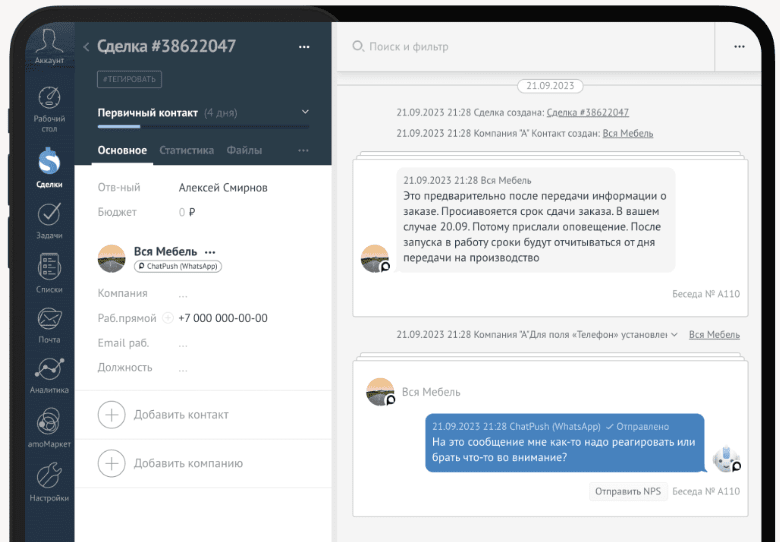Image resolution: width=780 pixels, height=542 pixels.
Task: Click plus circle for Добавить контакт
Action: tap(111, 415)
